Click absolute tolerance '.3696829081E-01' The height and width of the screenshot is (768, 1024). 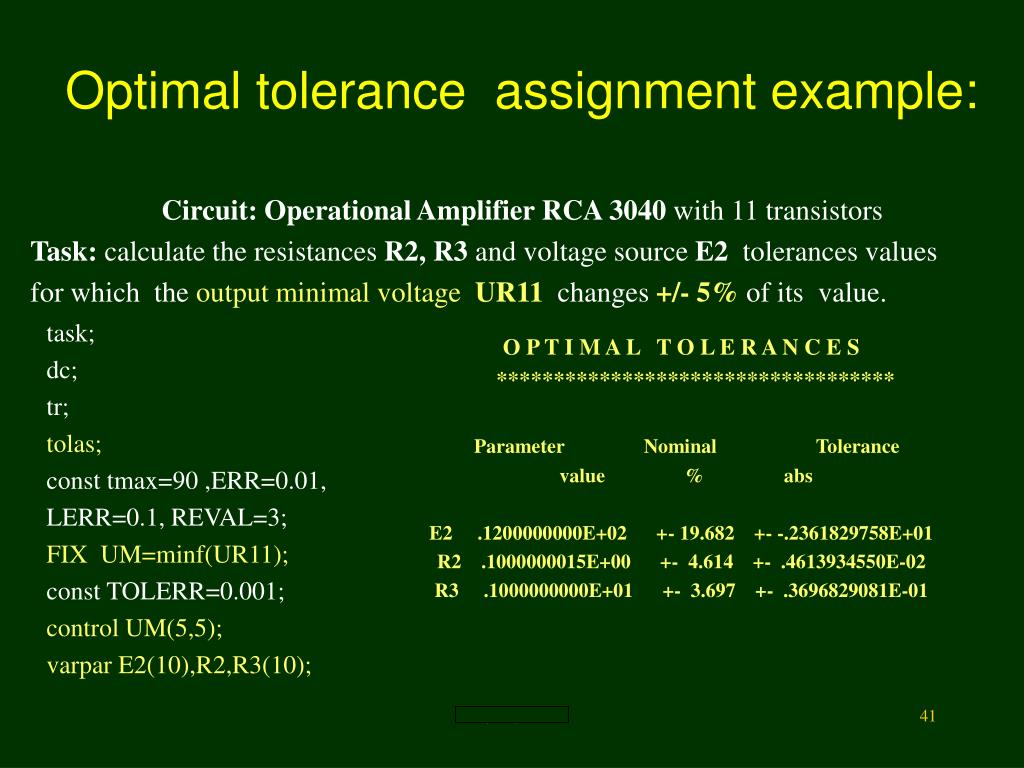pyautogui.click(x=855, y=591)
